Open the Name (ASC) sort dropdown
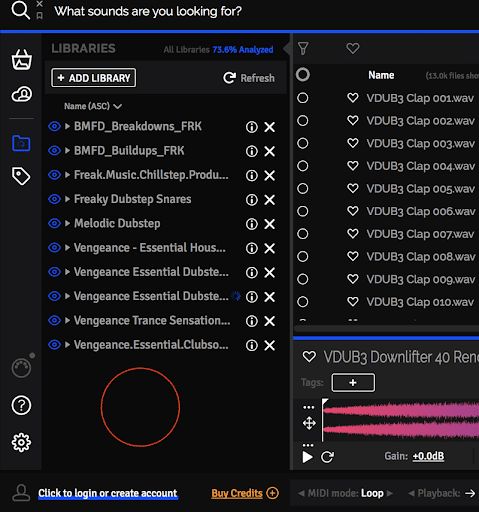The width and height of the screenshot is (479, 512). point(93,106)
